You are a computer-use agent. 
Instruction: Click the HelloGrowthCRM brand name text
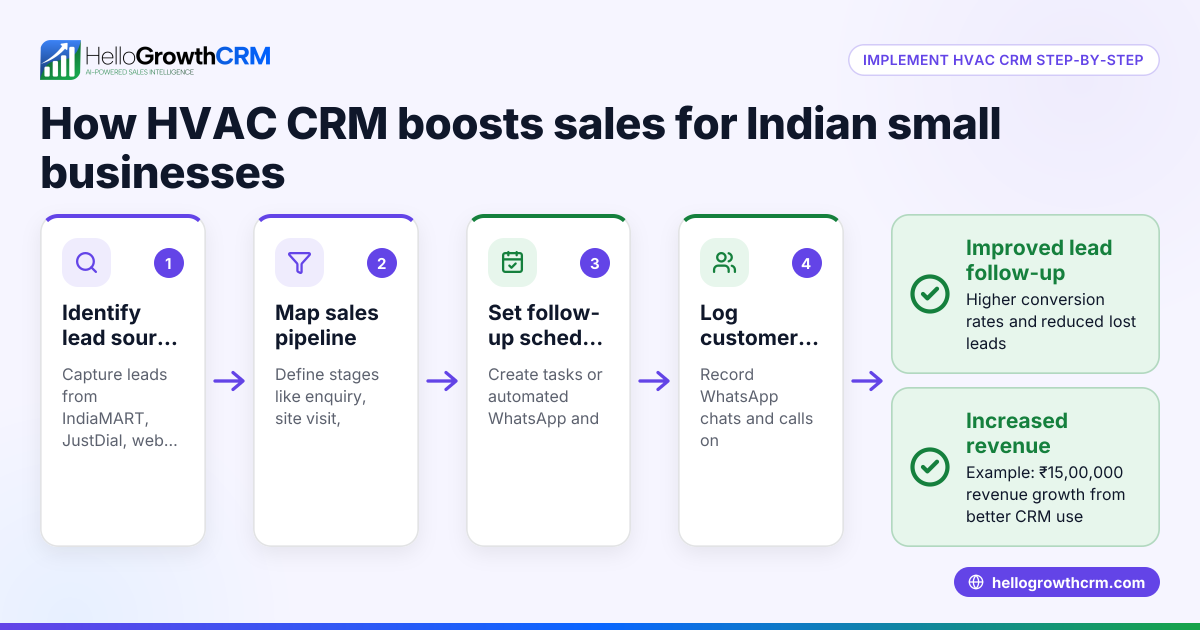coord(178,55)
